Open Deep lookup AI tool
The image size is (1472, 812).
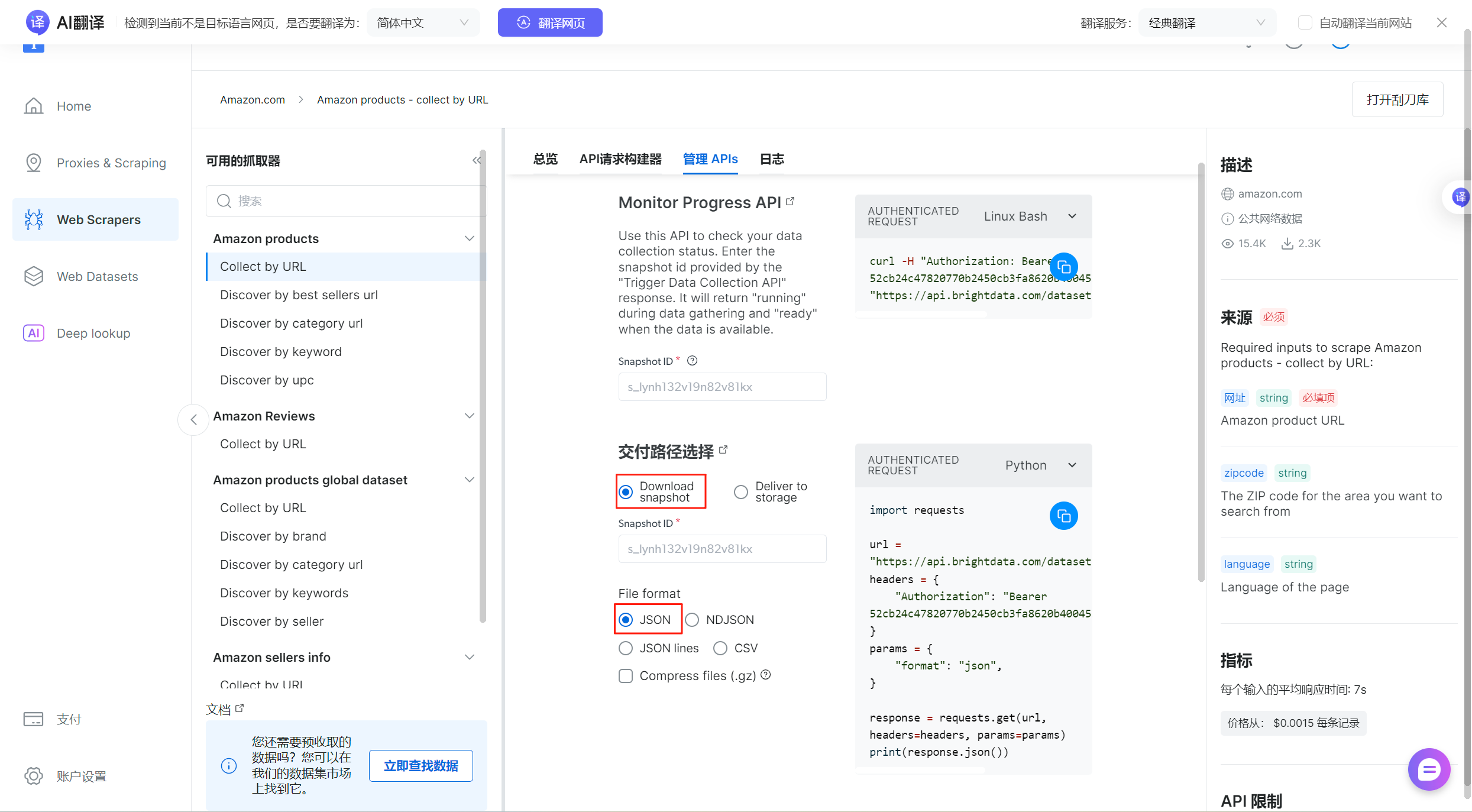pos(77,333)
